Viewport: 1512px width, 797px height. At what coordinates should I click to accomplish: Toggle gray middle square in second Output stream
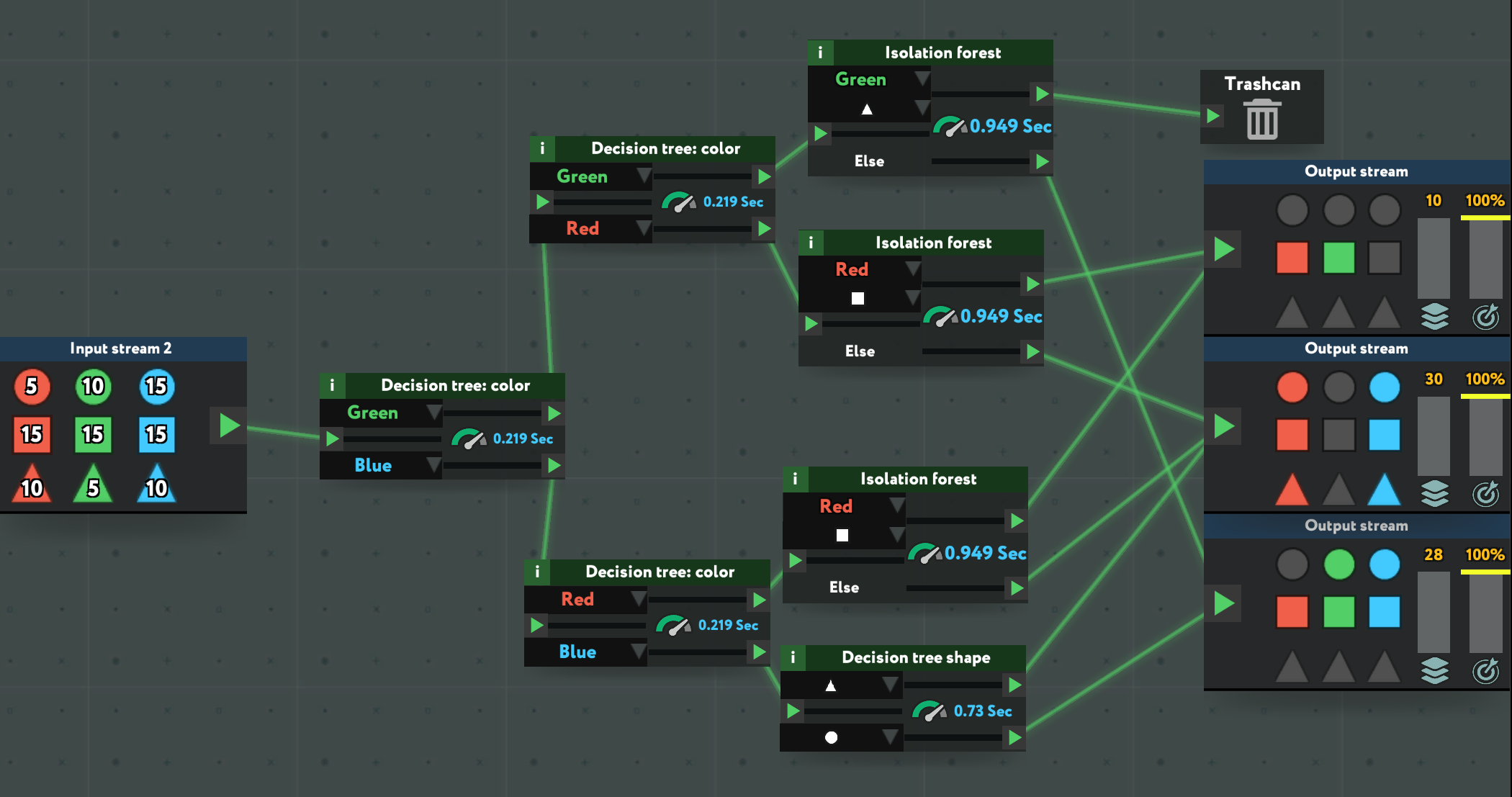point(1338,435)
